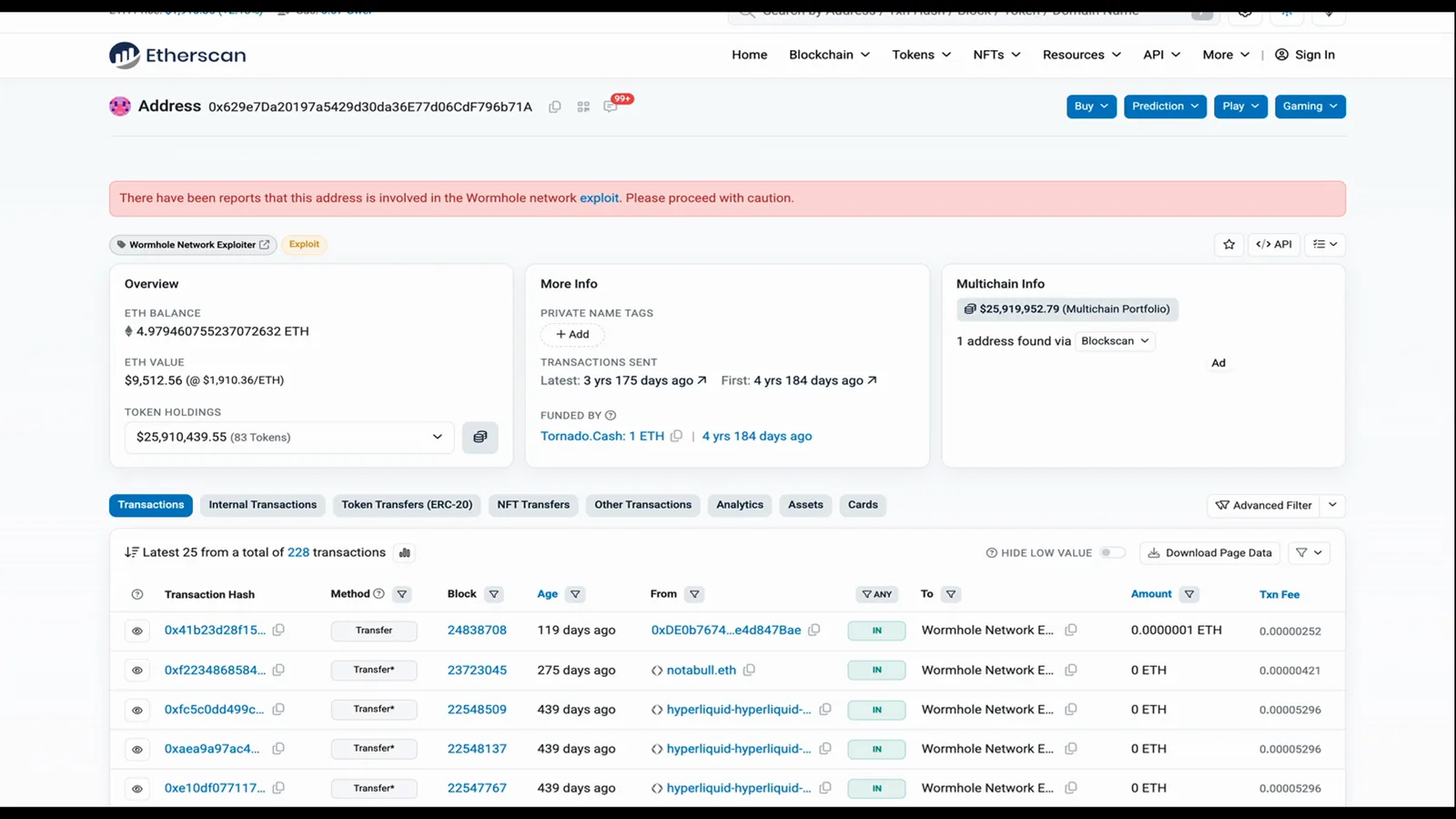Expand the Buy dropdown
The height and width of the screenshot is (819, 1456).
(x=1091, y=106)
